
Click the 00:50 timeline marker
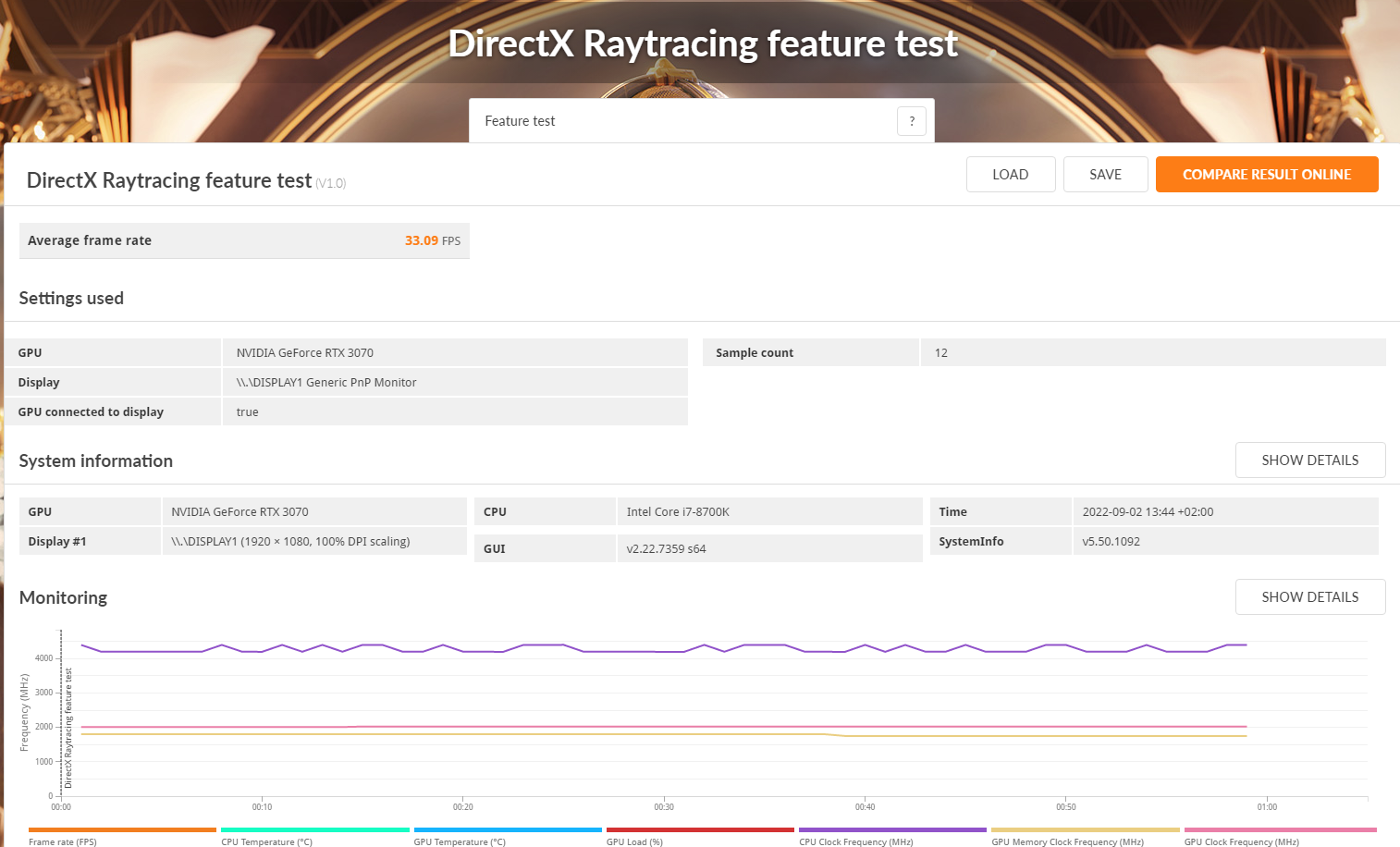coord(1066,807)
